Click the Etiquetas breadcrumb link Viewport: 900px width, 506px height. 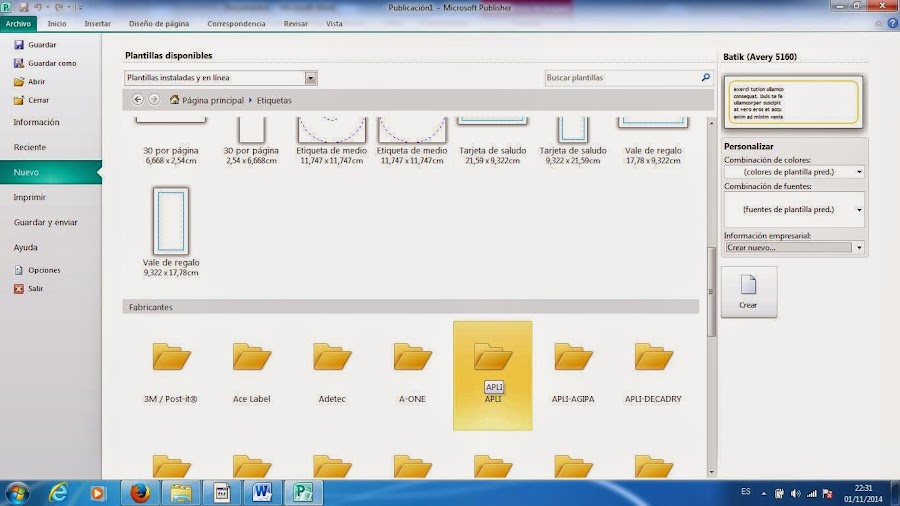click(274, 100)
